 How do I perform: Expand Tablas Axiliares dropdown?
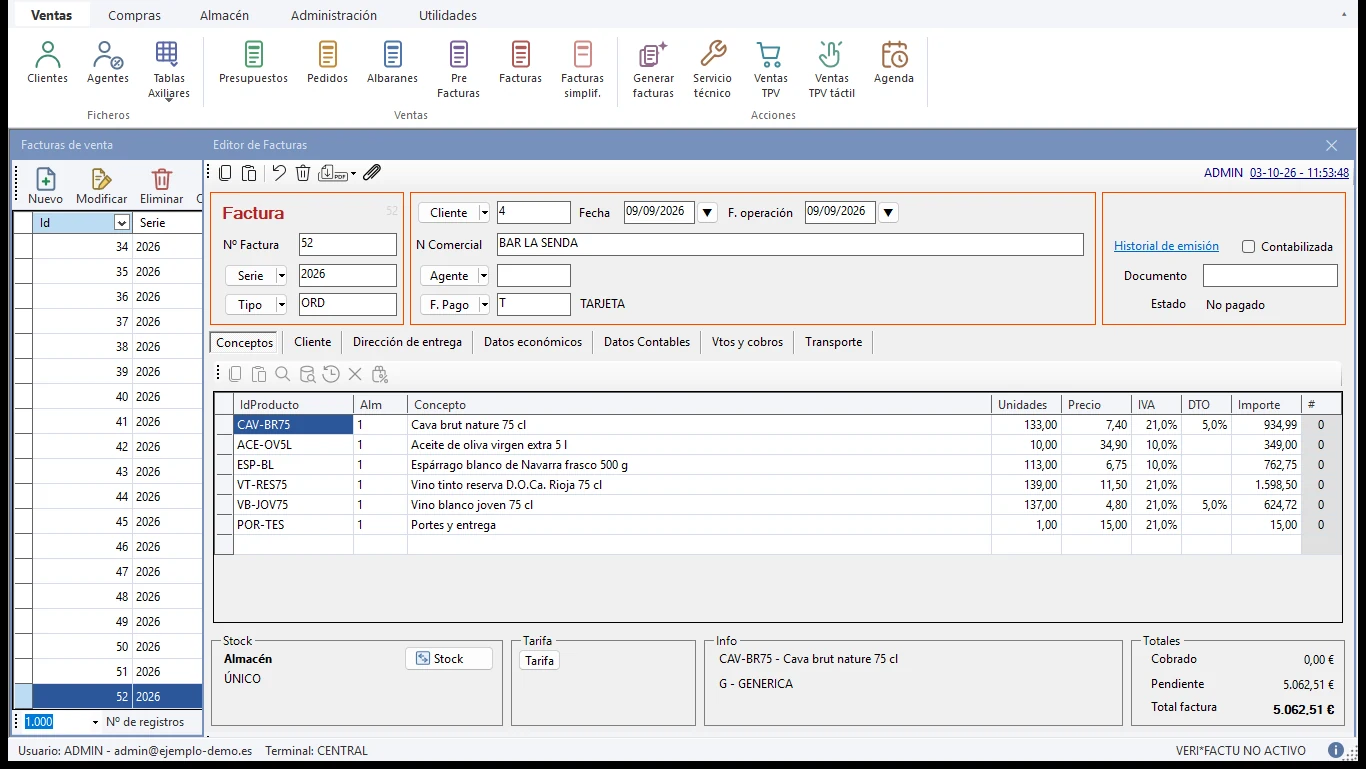pos(169,100)
